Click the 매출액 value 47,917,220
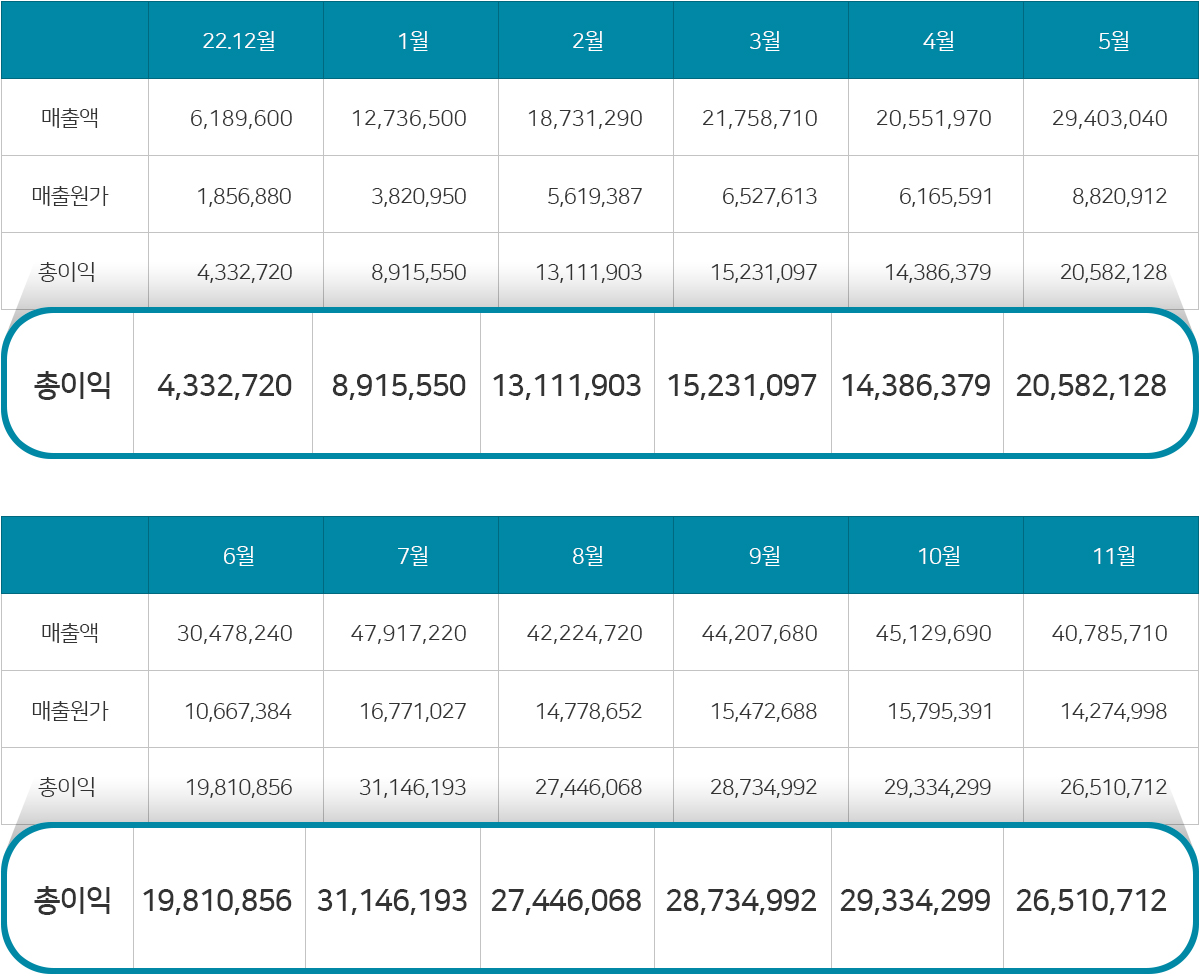Viewport: 1200px width, 978px height. pyautogui.click(x=409, y=633)
